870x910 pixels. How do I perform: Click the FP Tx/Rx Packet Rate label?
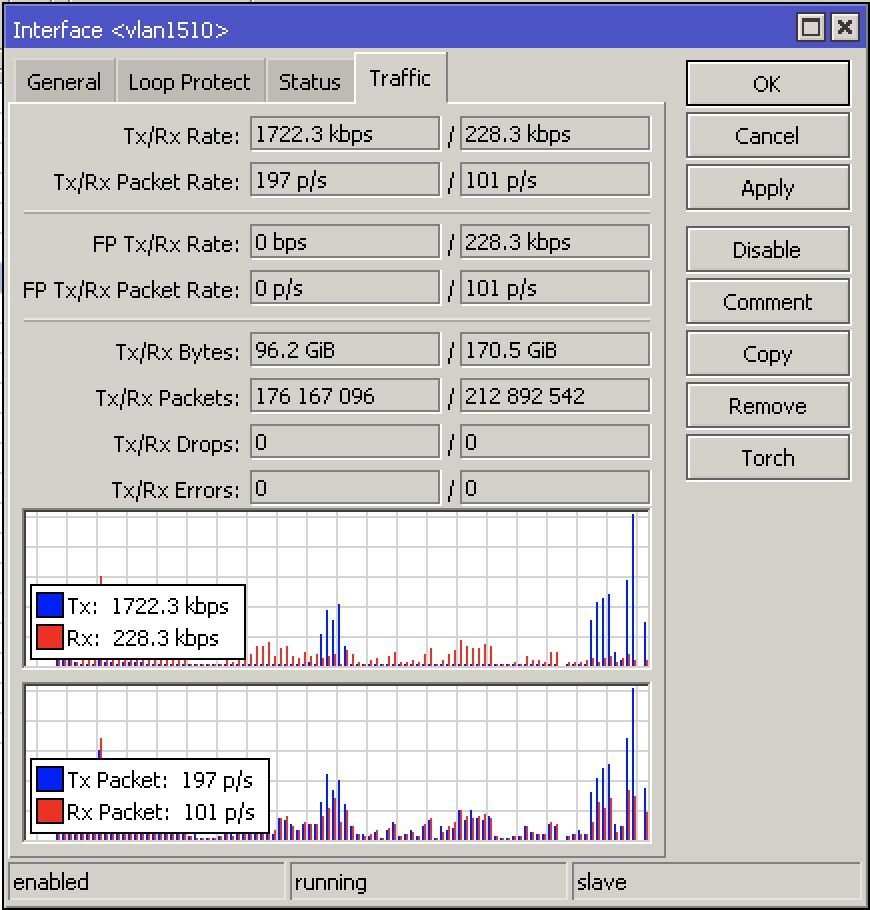[x=131, y=290]
